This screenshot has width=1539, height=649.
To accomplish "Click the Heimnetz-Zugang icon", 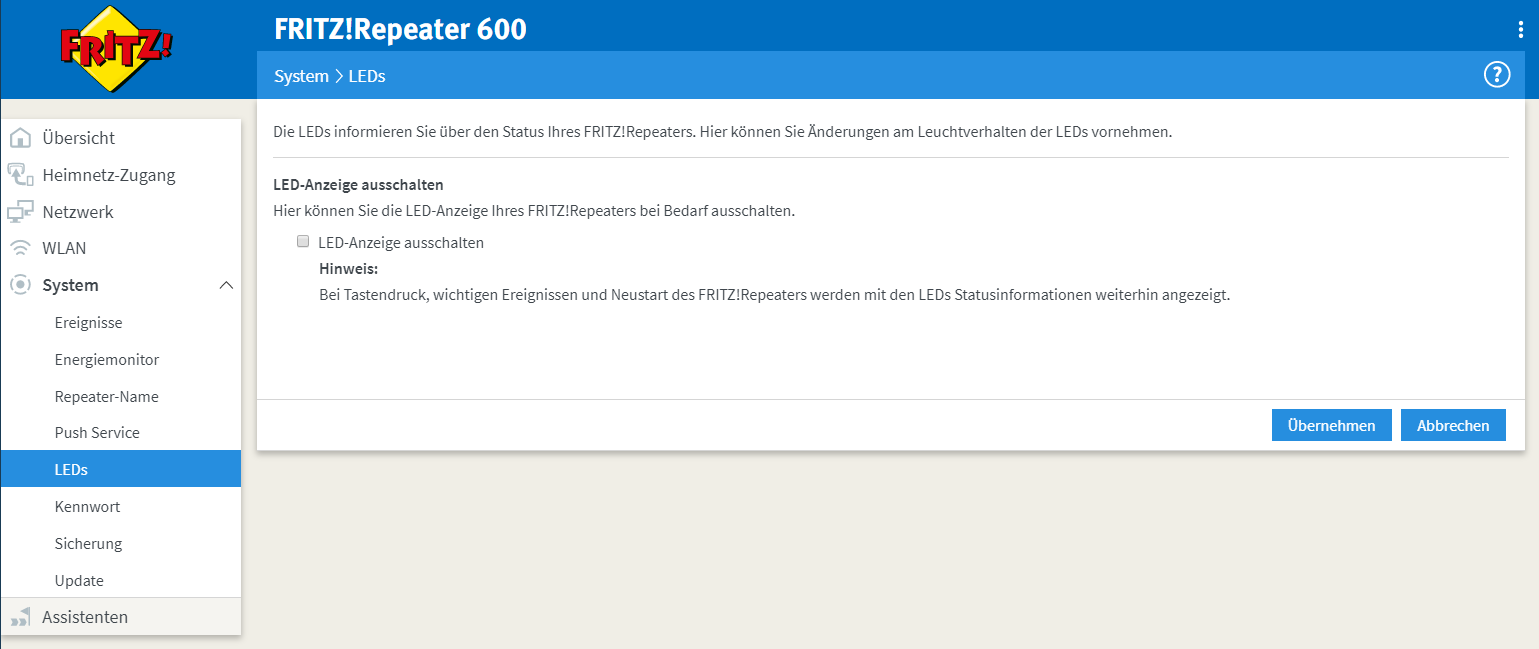I will tap(20, 175).
